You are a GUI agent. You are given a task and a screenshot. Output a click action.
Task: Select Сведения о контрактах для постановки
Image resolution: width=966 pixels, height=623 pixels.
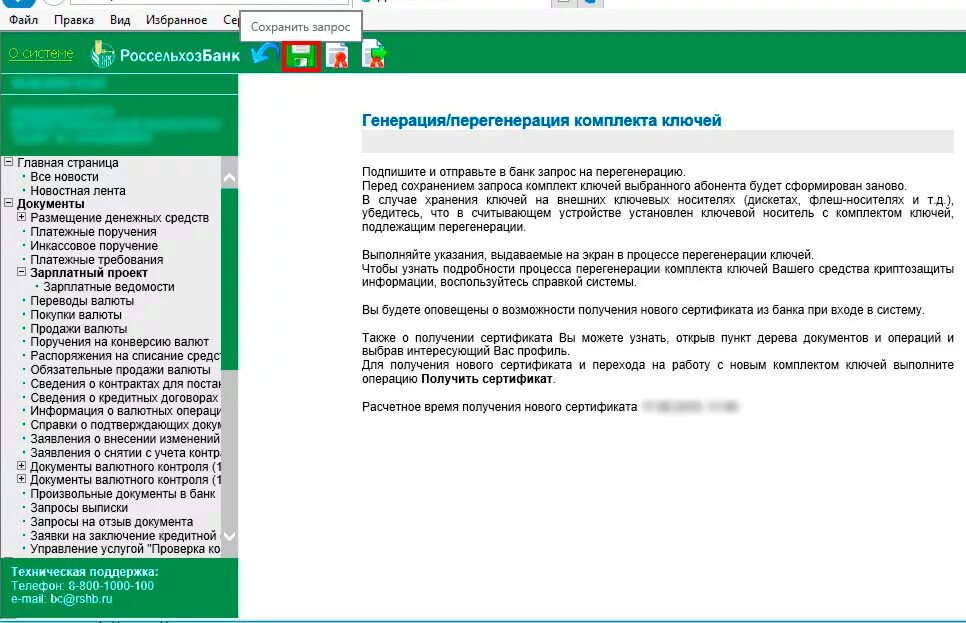point(125,383)
